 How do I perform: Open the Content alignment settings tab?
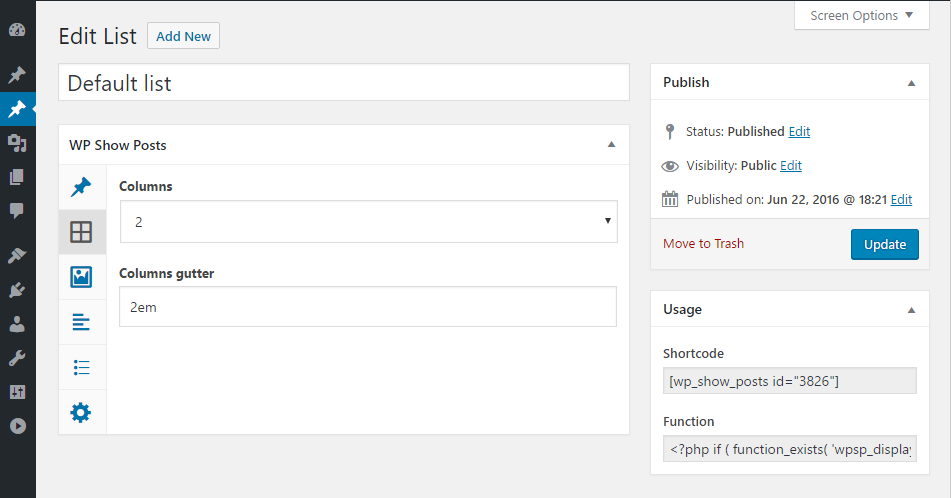(x=81, y=322)
